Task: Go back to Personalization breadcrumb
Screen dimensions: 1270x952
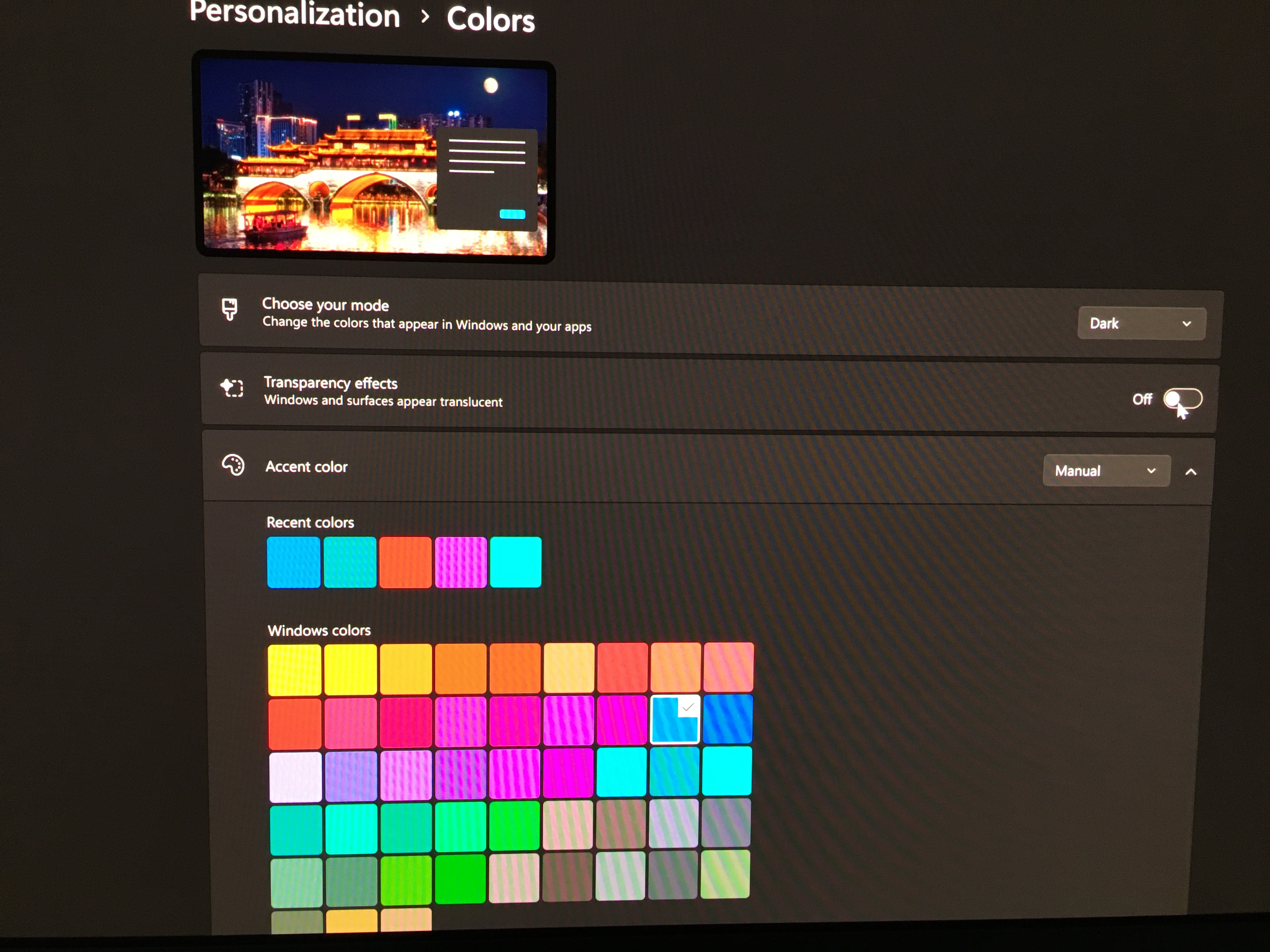Action: [295, 14]
